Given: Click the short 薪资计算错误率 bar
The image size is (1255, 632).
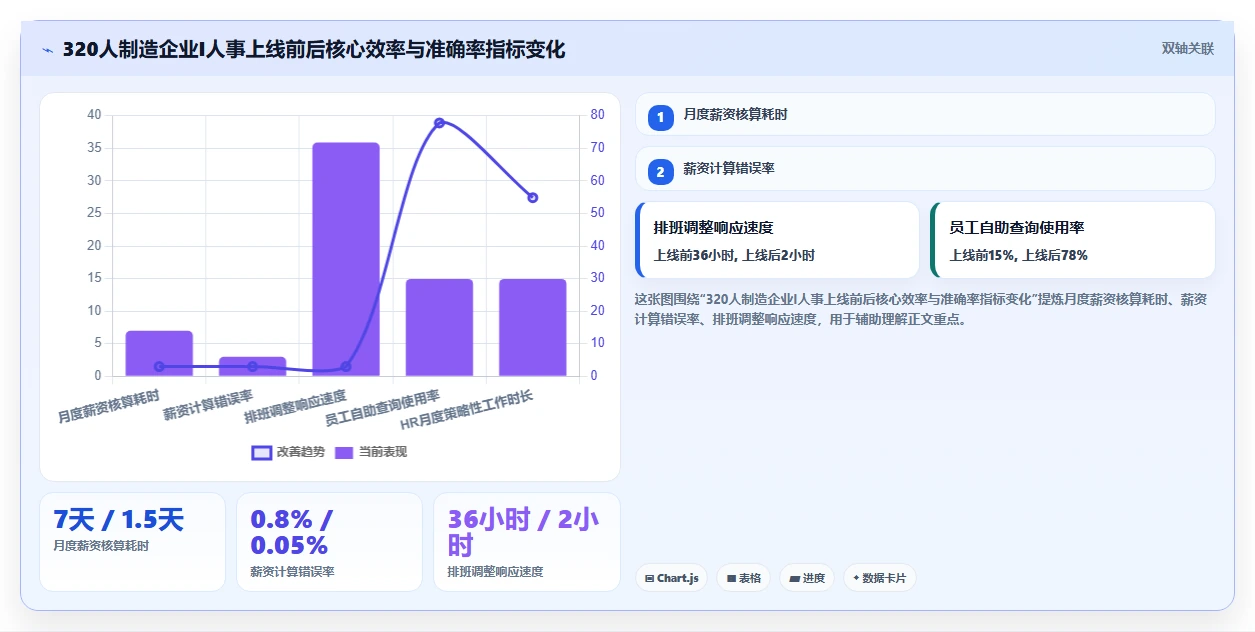Looking at the screenshot, I should pos(252,366).
